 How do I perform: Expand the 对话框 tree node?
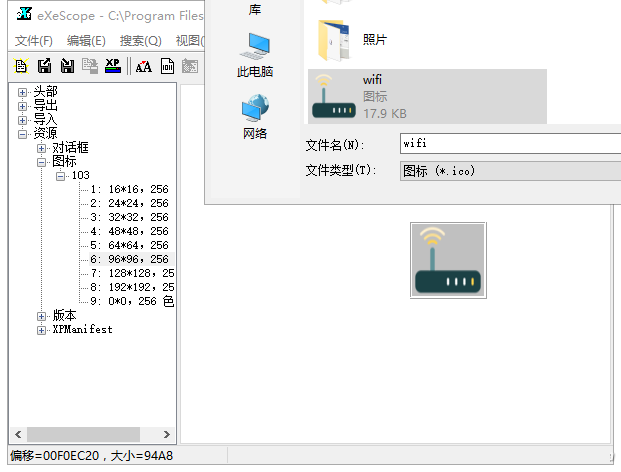click(x=41, y=148)
